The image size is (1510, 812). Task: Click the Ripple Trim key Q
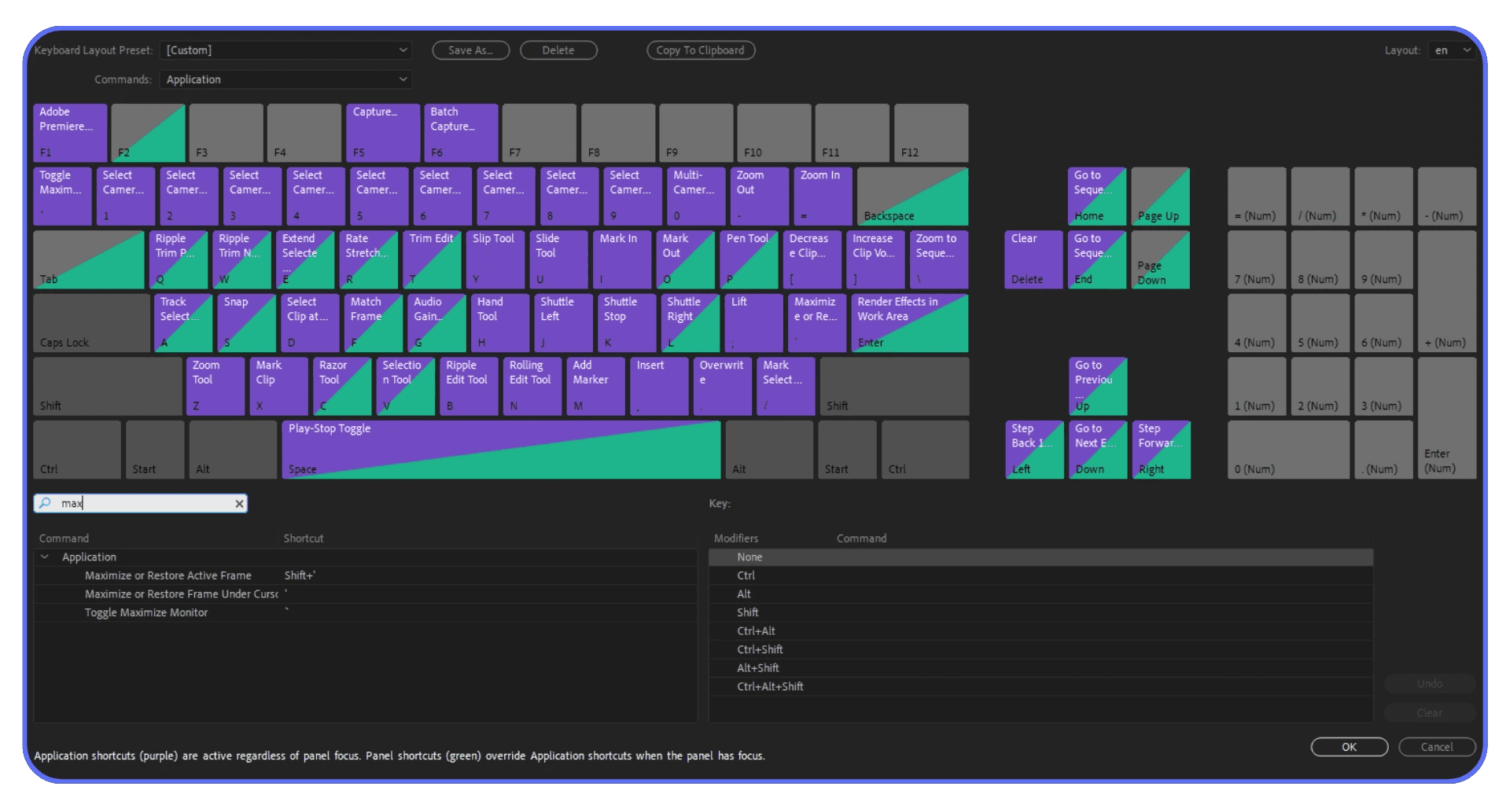point(178,259)
